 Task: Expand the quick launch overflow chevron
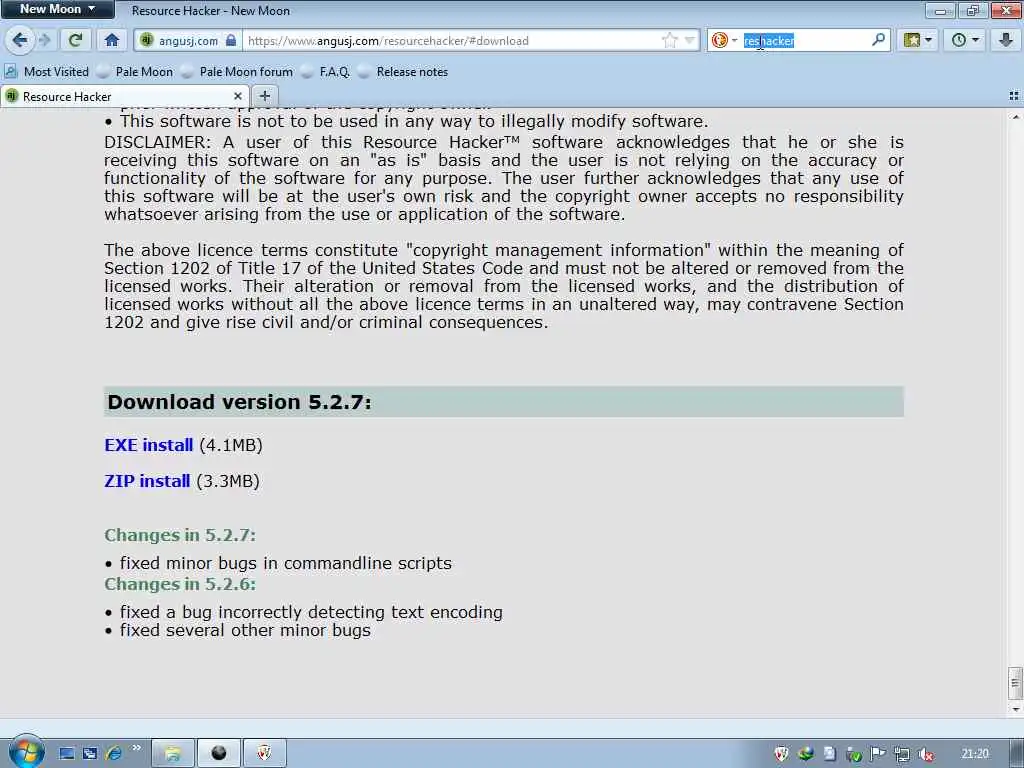coord(136,748)
